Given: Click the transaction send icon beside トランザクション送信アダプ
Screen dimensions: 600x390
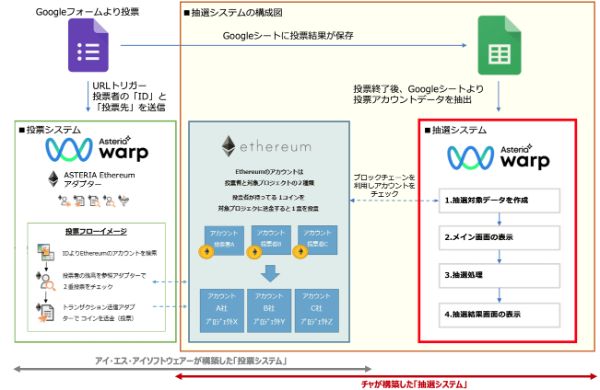Looking at the screenshot, I should pos(45,312).
